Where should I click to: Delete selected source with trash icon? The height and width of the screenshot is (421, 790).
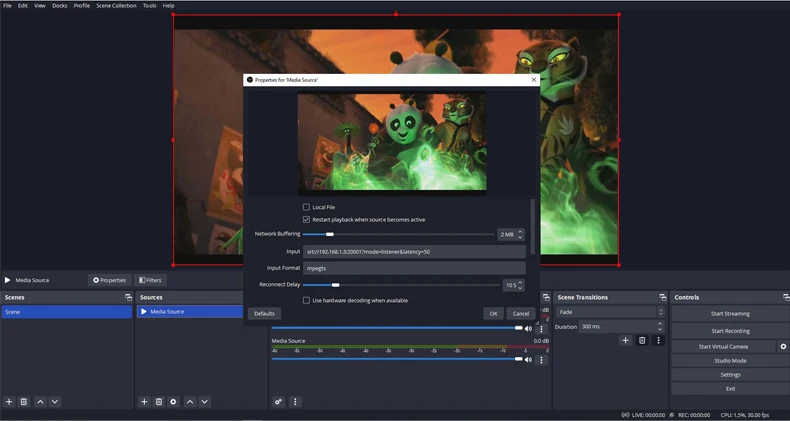click(158, 402)
